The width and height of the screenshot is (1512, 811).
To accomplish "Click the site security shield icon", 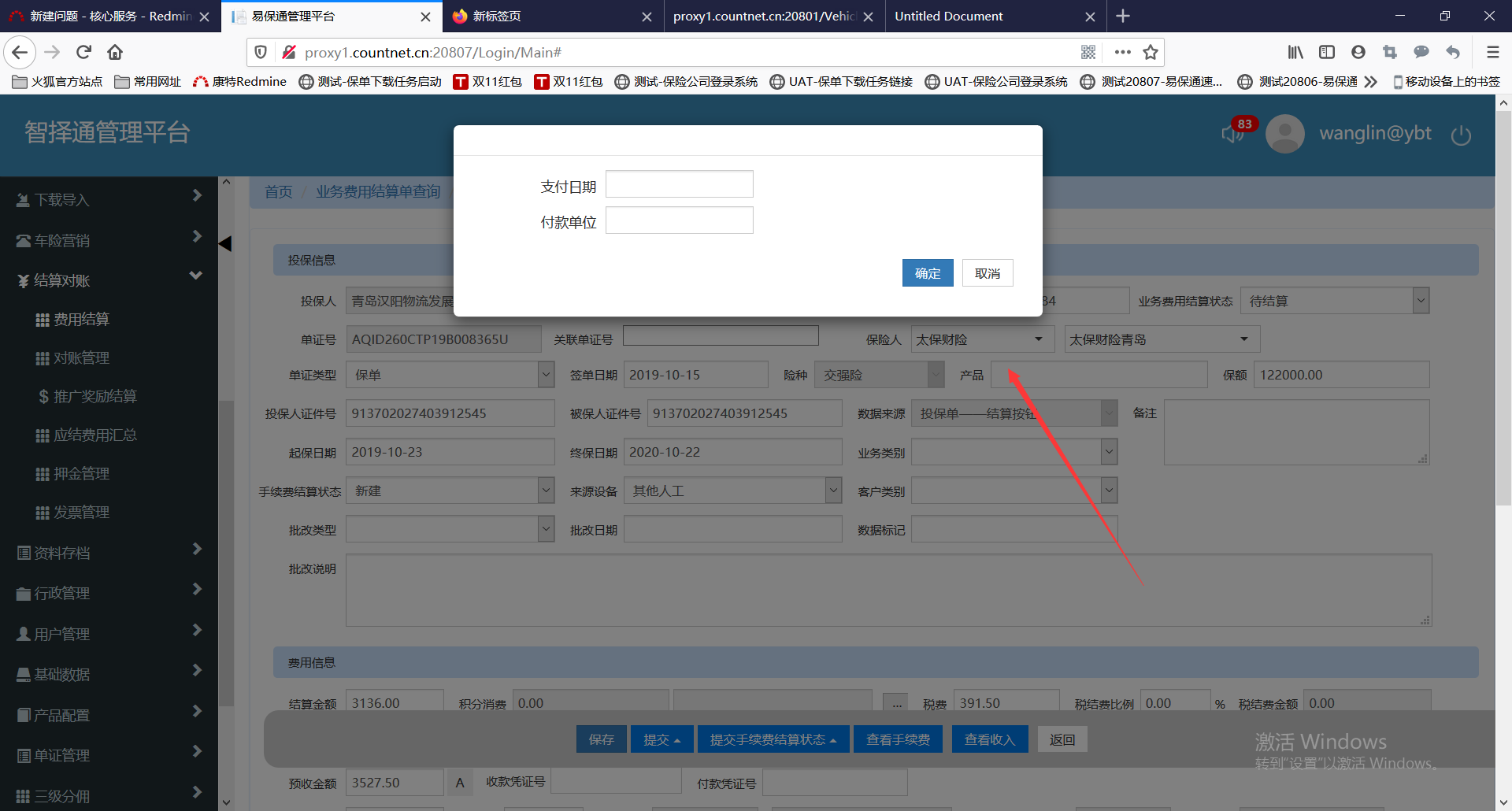I will [261, 52].
